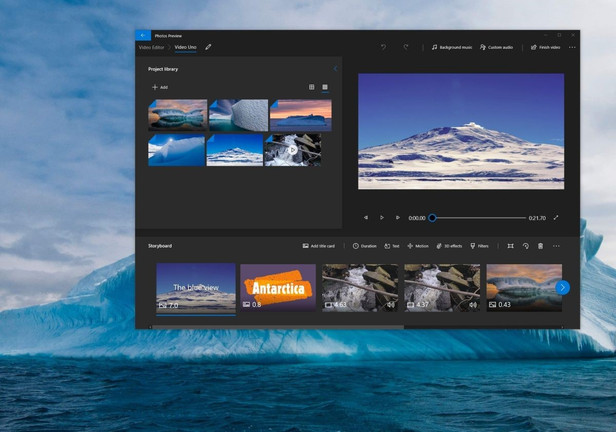Open the storyboard resize/crop icon

[510, 245]
